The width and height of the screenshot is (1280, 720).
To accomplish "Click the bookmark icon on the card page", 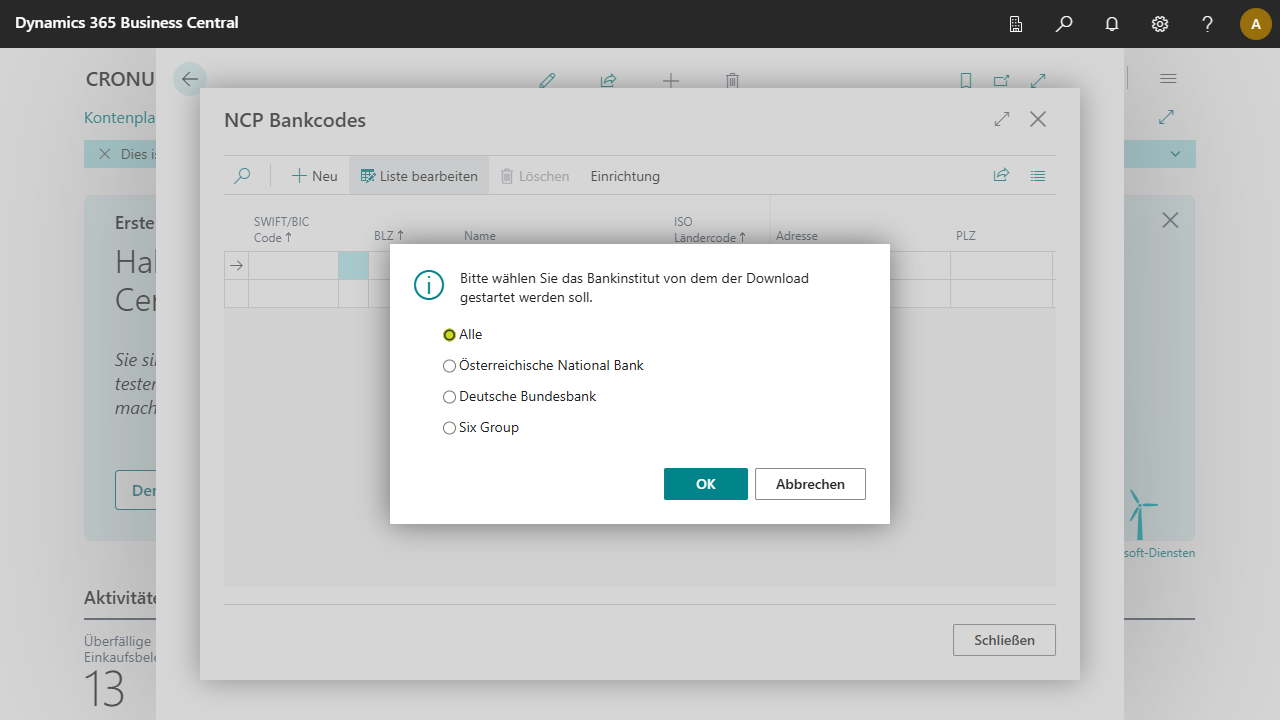I will click(966, 81).
